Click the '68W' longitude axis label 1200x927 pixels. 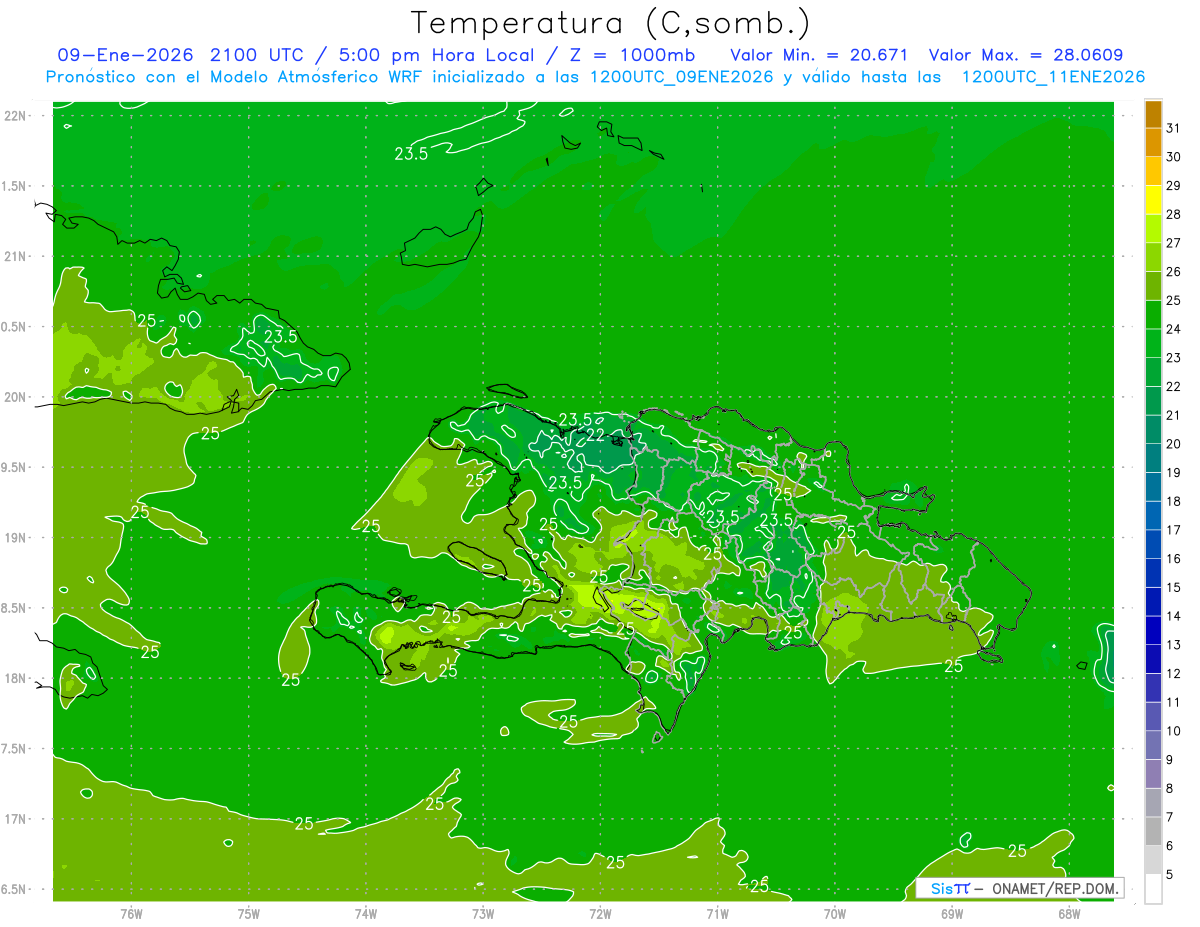[1069, 914]
